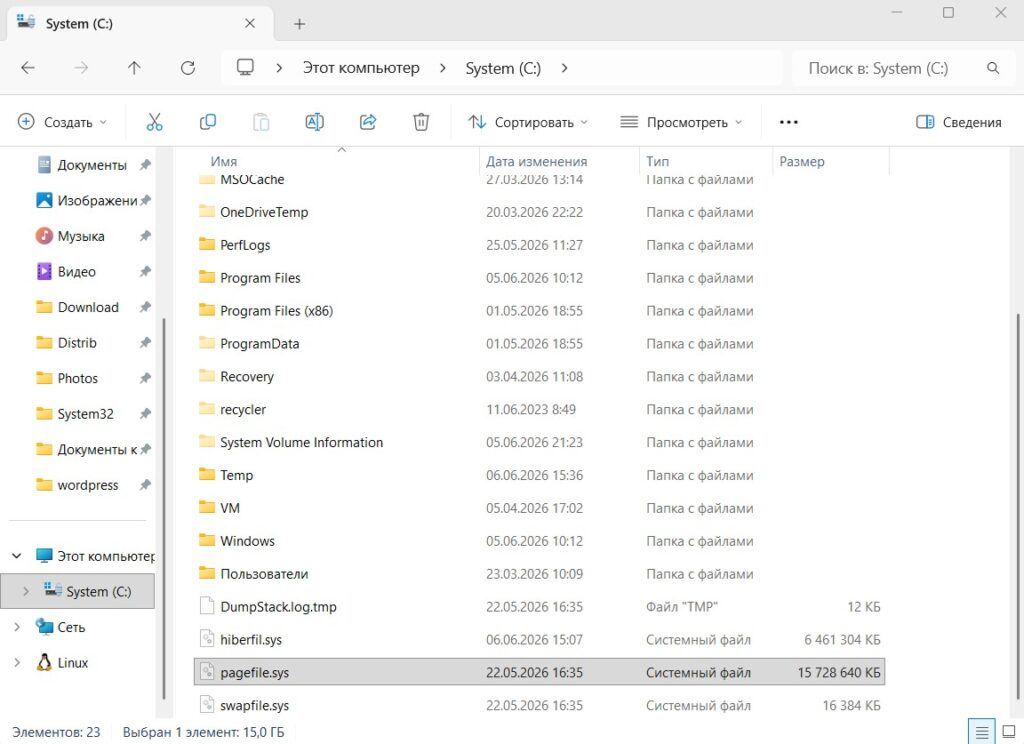The height and width of the screenshot is (744, 1024).
Task: Click the Paste clipboard icon
Action: click(261, 122)
